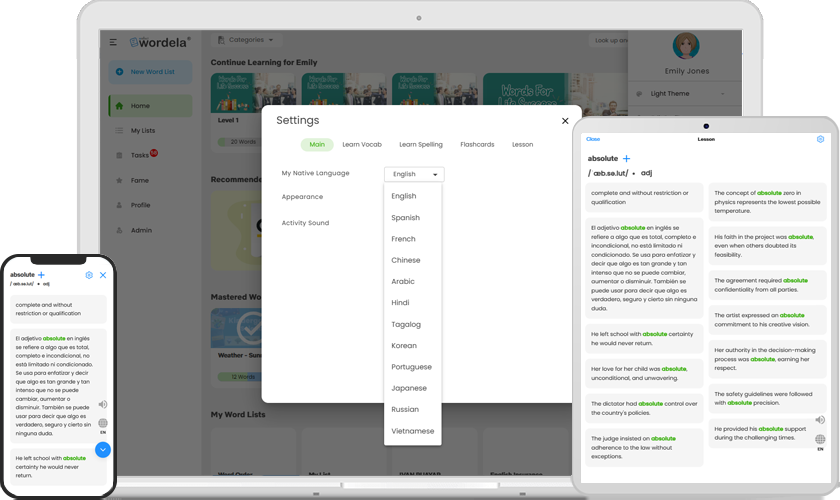Click the Profile person icon
The image size is (840, 500).
click(x=119, y=205)
